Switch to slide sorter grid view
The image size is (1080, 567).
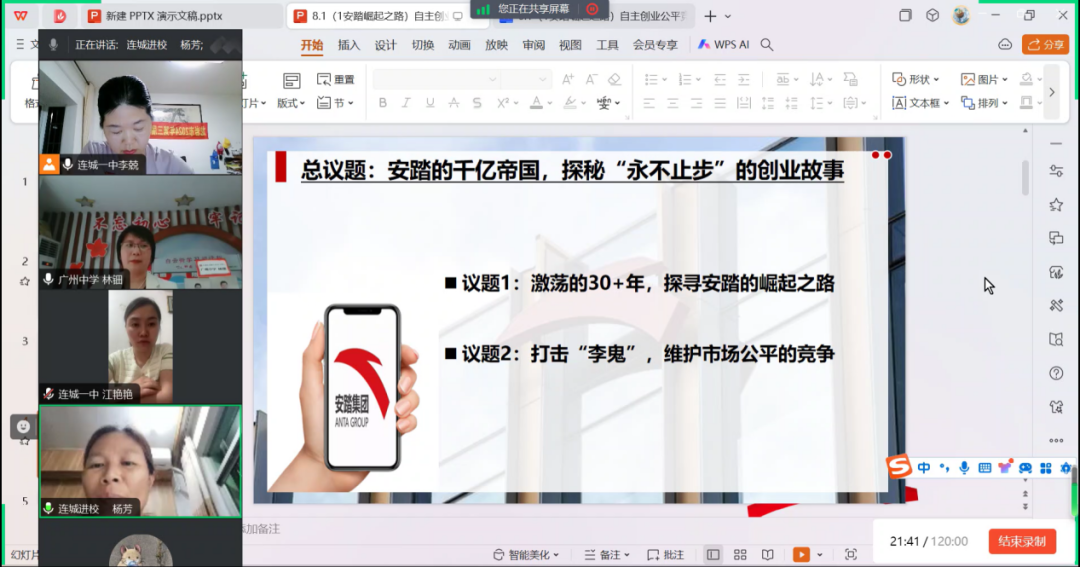(740, 555)
